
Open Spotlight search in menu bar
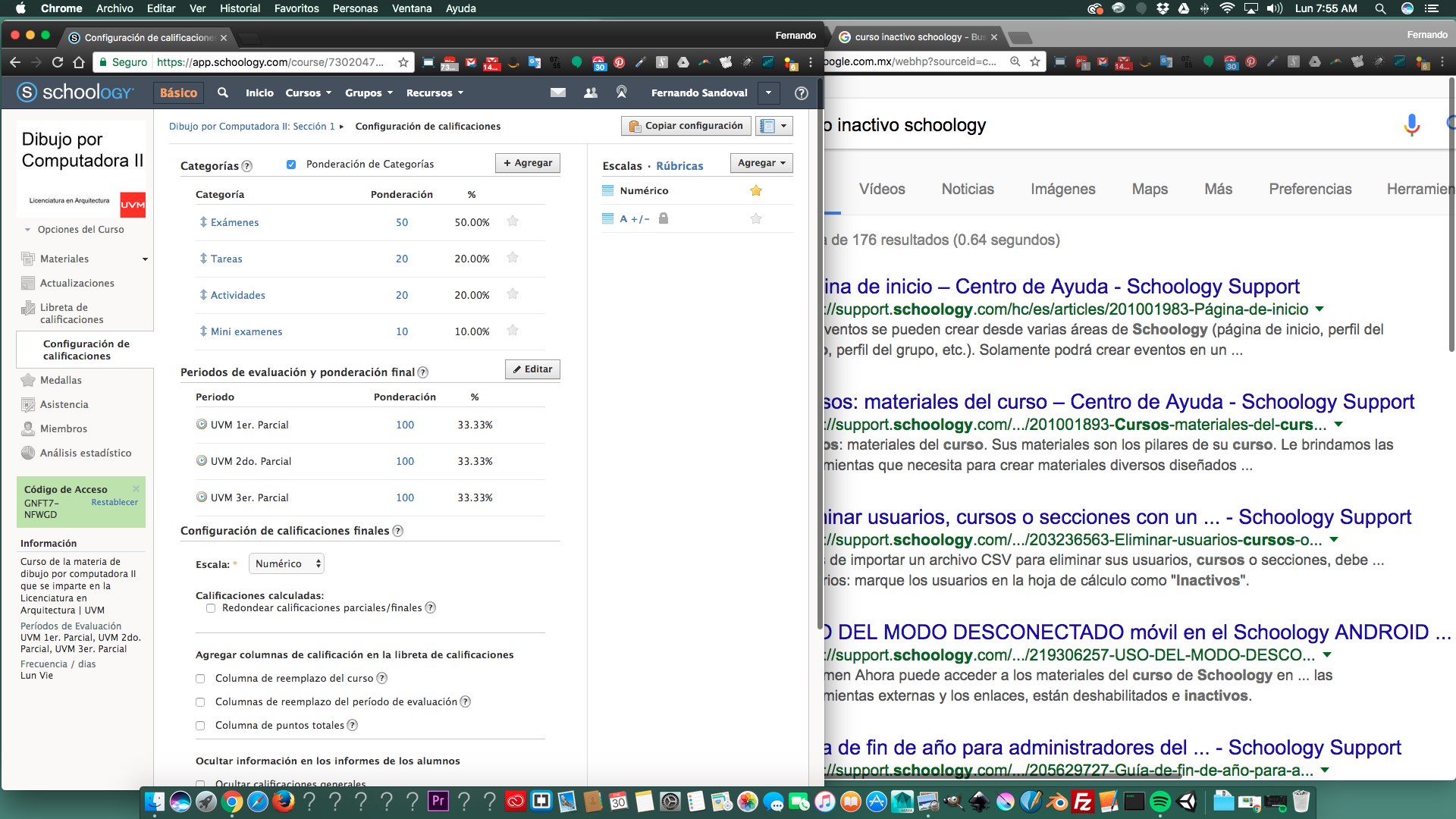[x=1380, y=8]
